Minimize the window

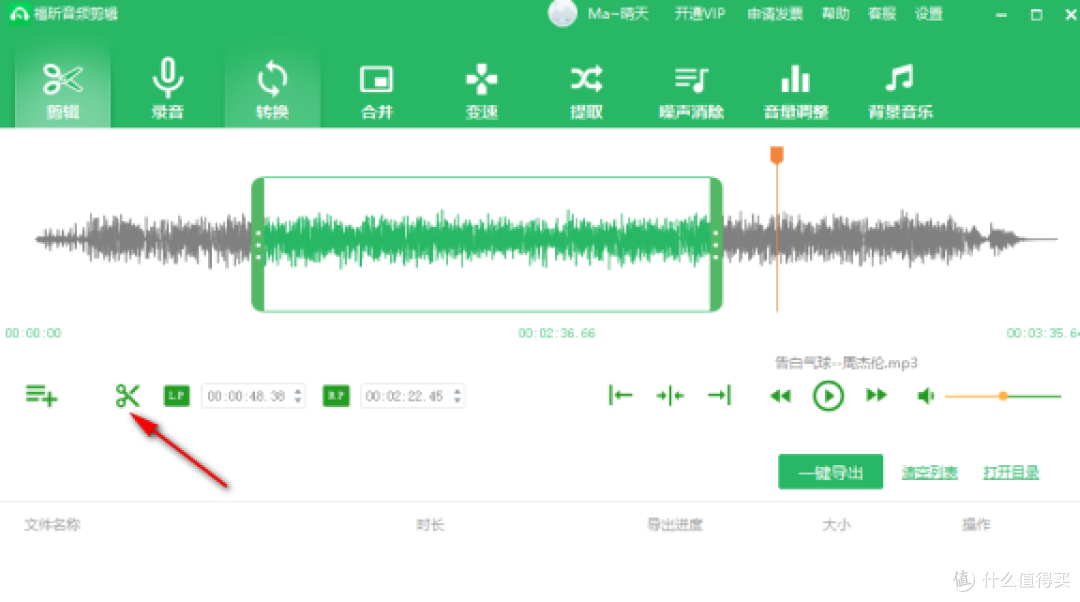pos(1001,14)
